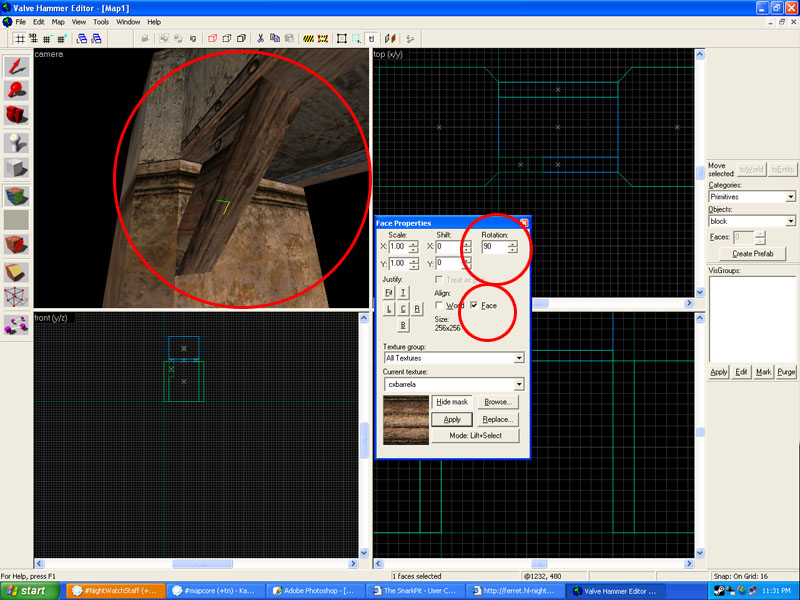Select the Block creation tool

(x=17, y=168)
